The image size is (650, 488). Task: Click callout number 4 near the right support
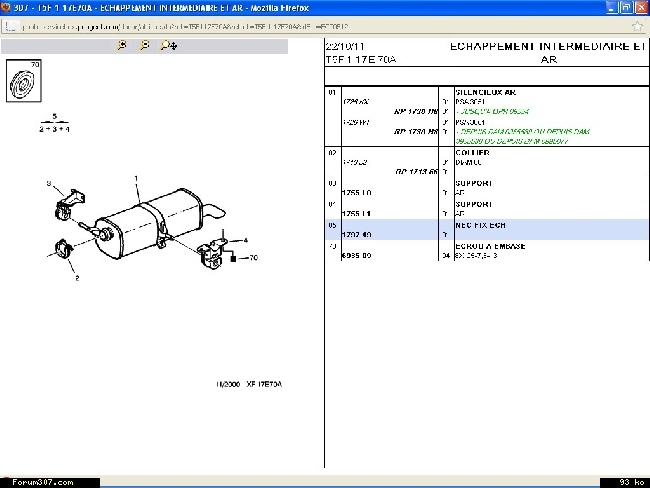[x=246, y=240]
